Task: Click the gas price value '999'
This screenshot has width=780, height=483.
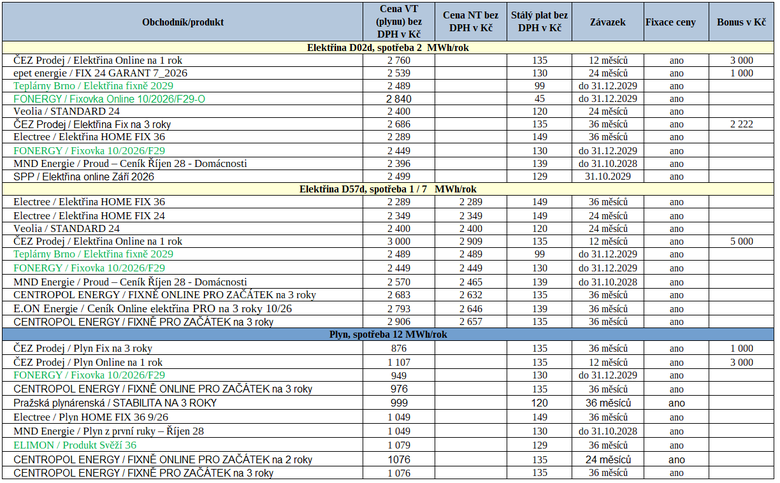Action: tap(399, 403)
